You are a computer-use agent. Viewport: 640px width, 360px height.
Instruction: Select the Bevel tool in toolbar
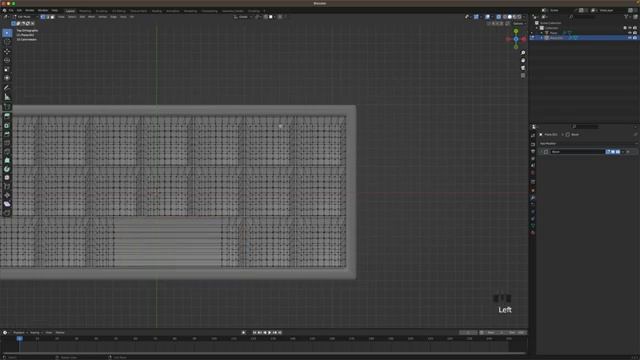(7, 134)
